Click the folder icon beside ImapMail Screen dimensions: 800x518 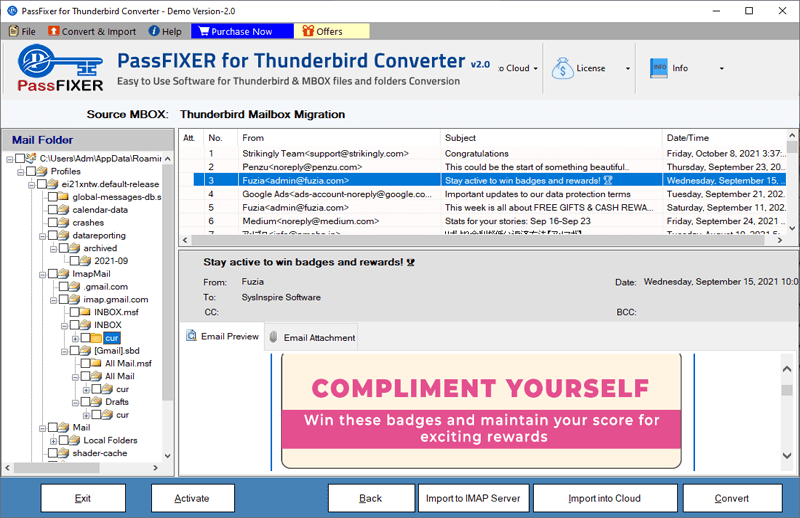point(64,274)
